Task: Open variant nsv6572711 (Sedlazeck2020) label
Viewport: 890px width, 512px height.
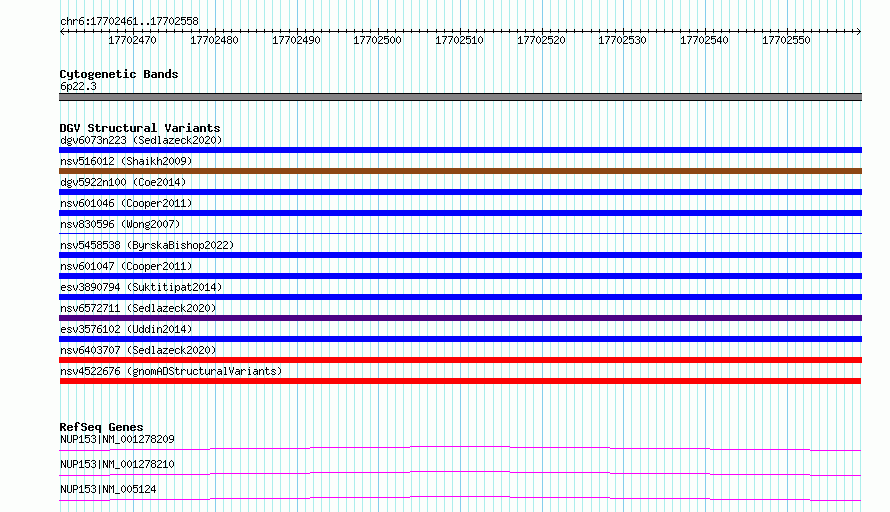Action: coord(138,308)
